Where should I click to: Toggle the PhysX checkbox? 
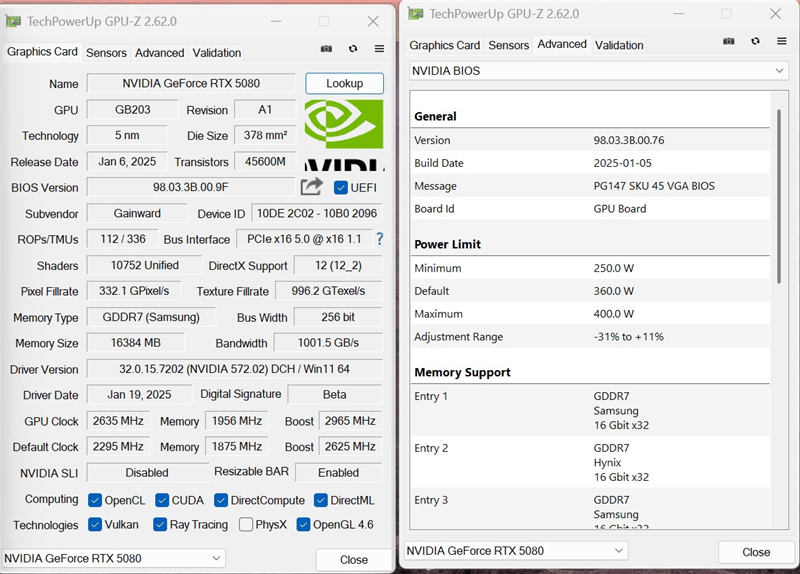pos(246,524)
